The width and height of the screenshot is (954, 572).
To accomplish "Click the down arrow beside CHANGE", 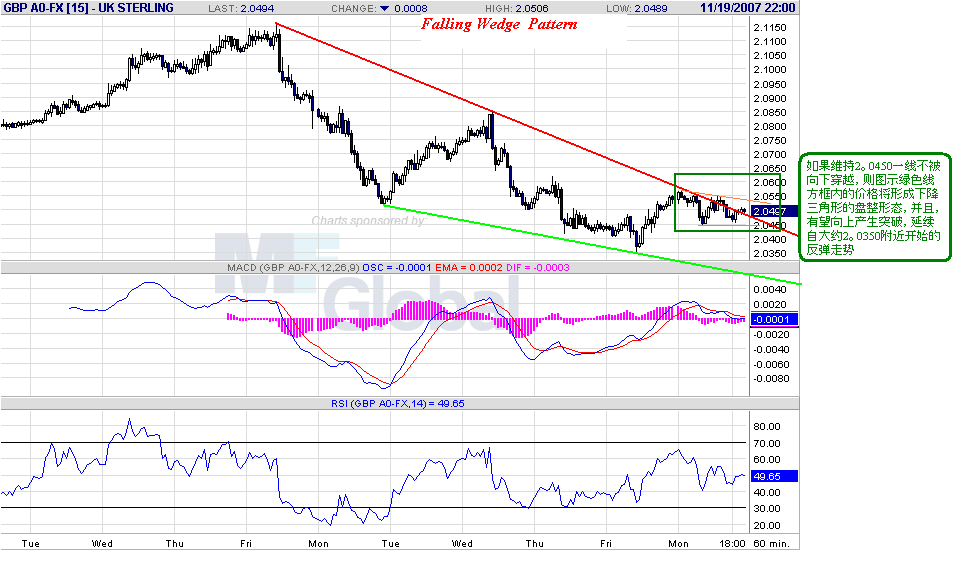I will click(x=385, y=9).
